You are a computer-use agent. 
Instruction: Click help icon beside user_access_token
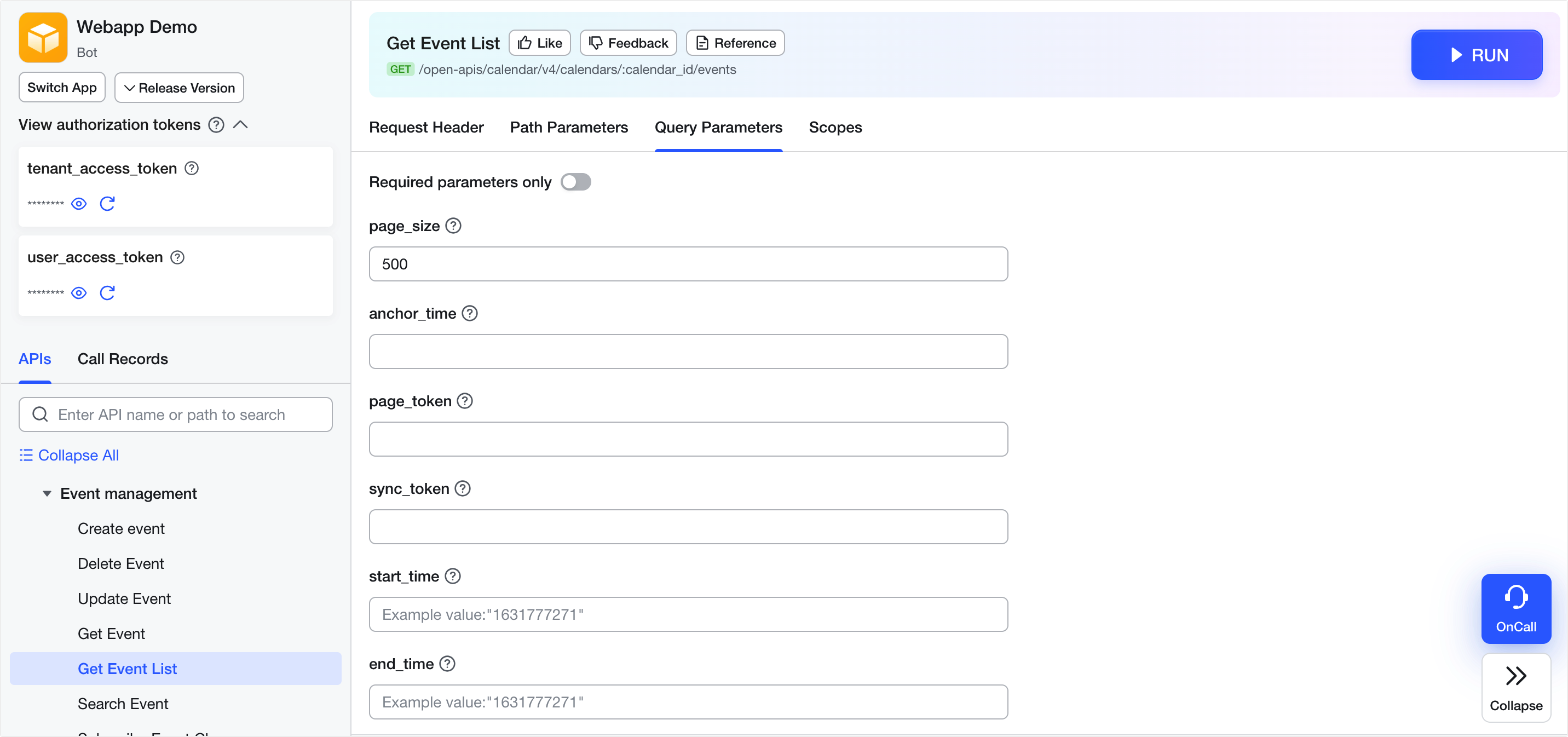tap(177, 257)
